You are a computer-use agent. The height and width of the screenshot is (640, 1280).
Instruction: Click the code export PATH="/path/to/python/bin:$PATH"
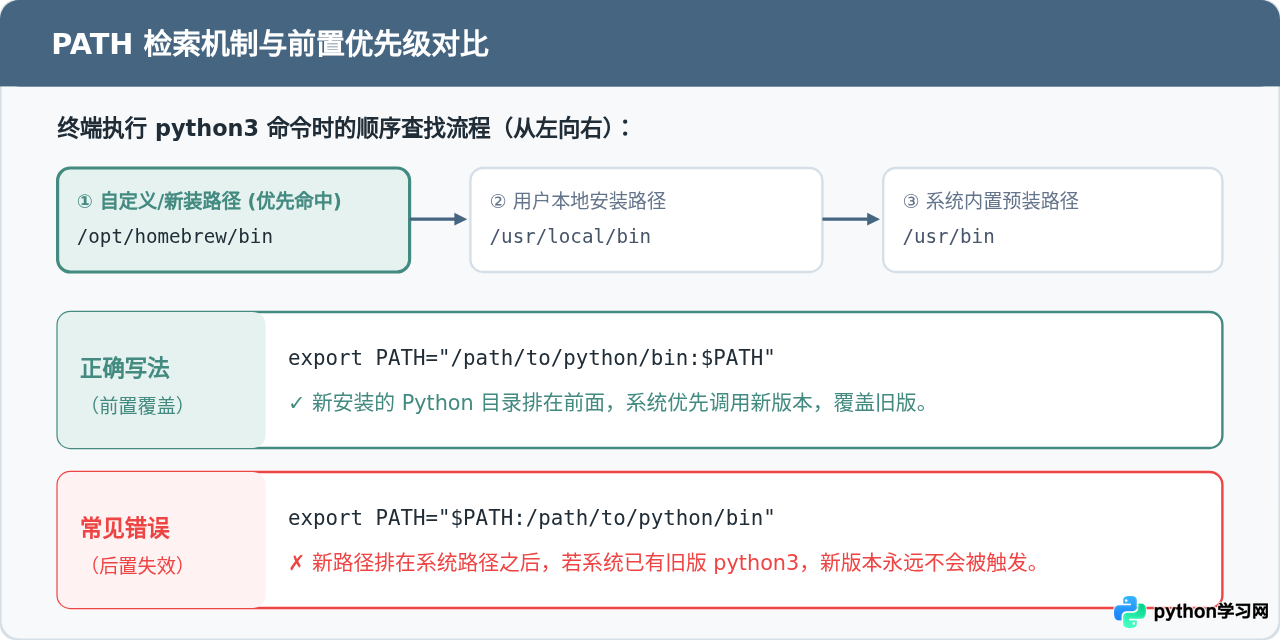click(x=532, y=358)
